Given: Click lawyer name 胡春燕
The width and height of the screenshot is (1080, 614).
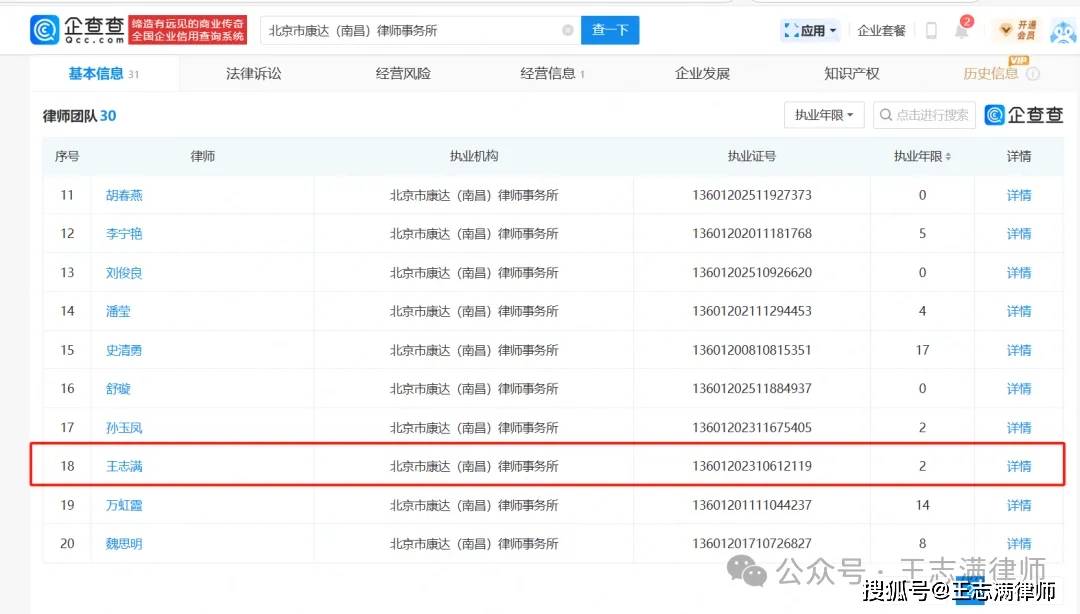Looking at the screenshot, I should [x=124, y=195].
